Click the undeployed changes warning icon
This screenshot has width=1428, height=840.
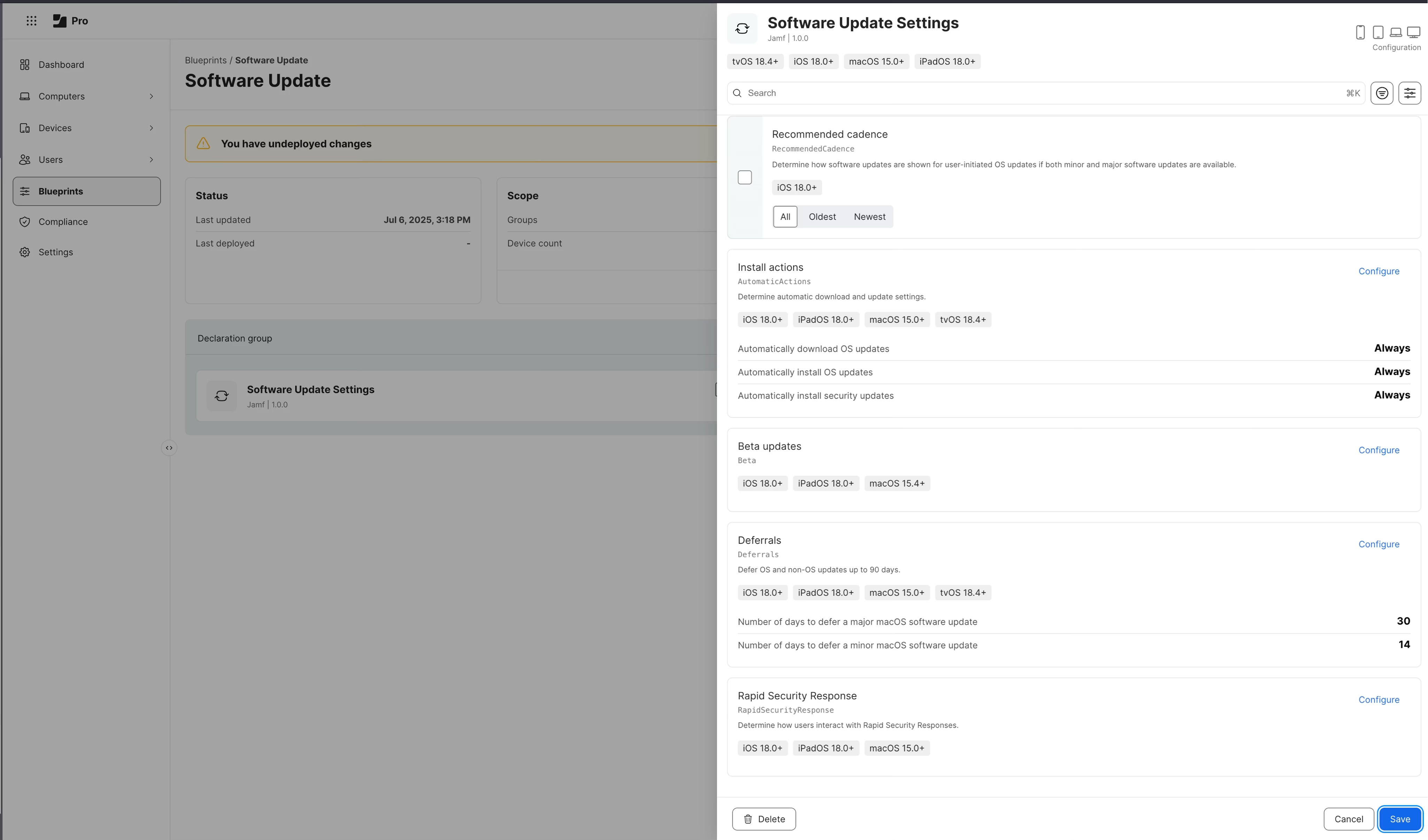click(204, 143)
